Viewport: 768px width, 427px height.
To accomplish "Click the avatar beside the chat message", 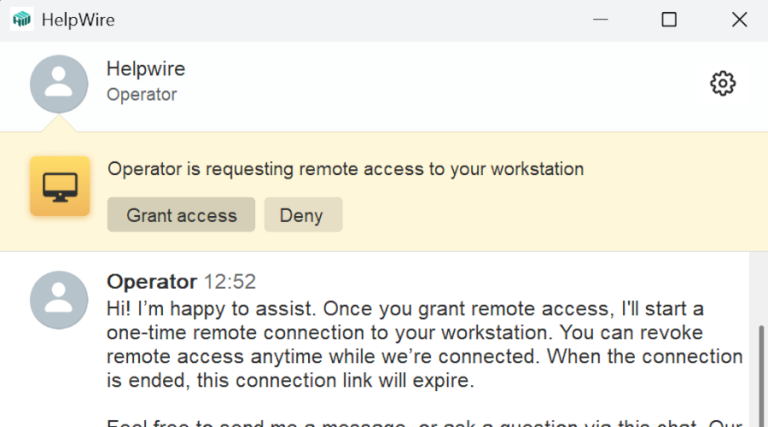I will tap(59, 299).
